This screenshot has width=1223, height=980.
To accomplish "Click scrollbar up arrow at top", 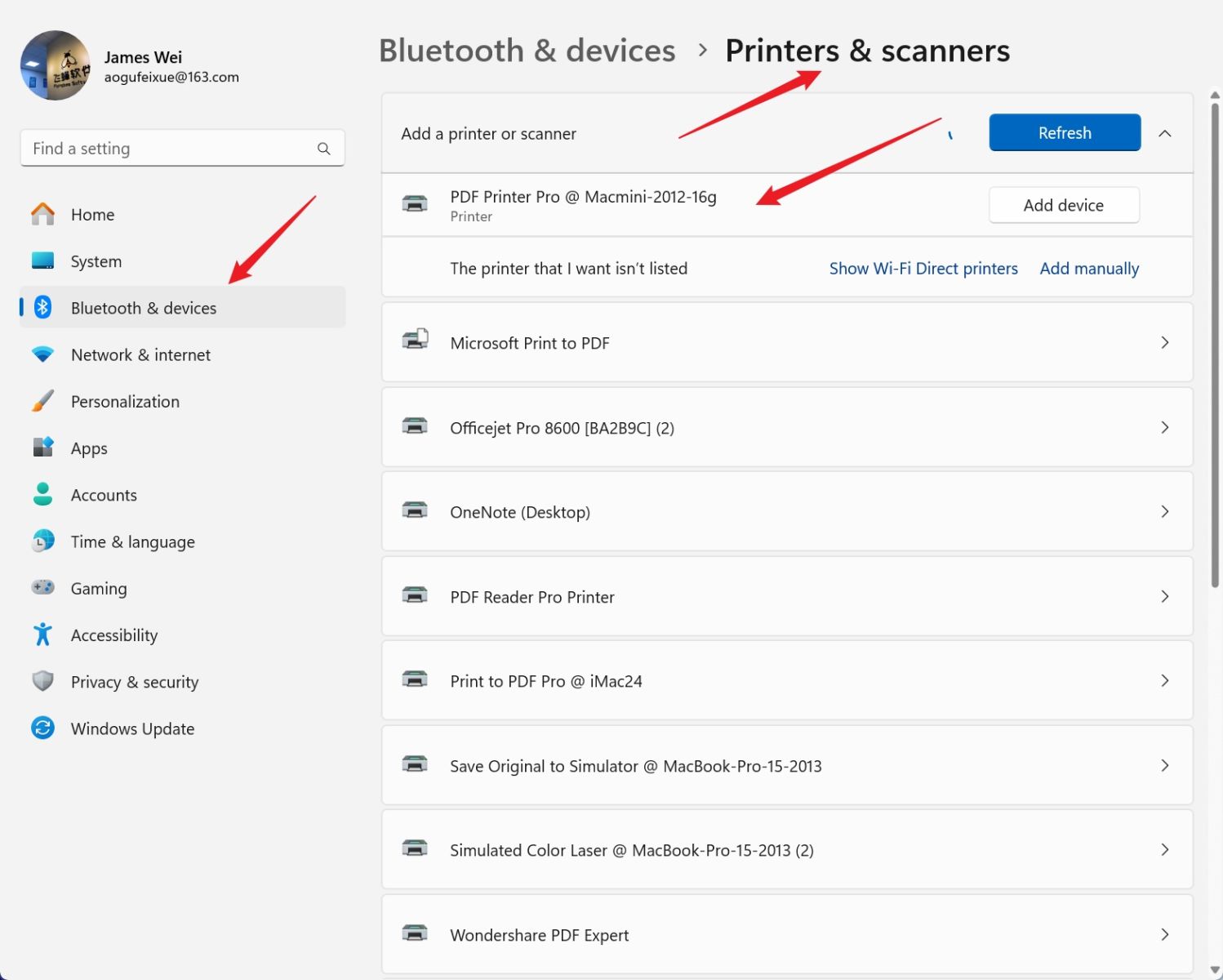I will pyautogui.click(x=1215, y=96).
